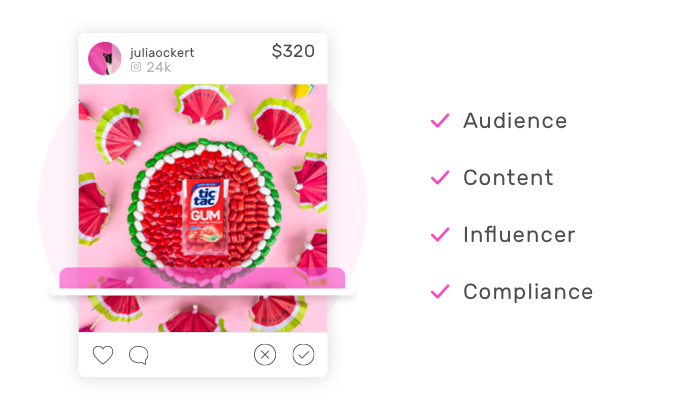Choose the Compliance label
The height and width of the screenshot is (411, 700).
[528, 292]
